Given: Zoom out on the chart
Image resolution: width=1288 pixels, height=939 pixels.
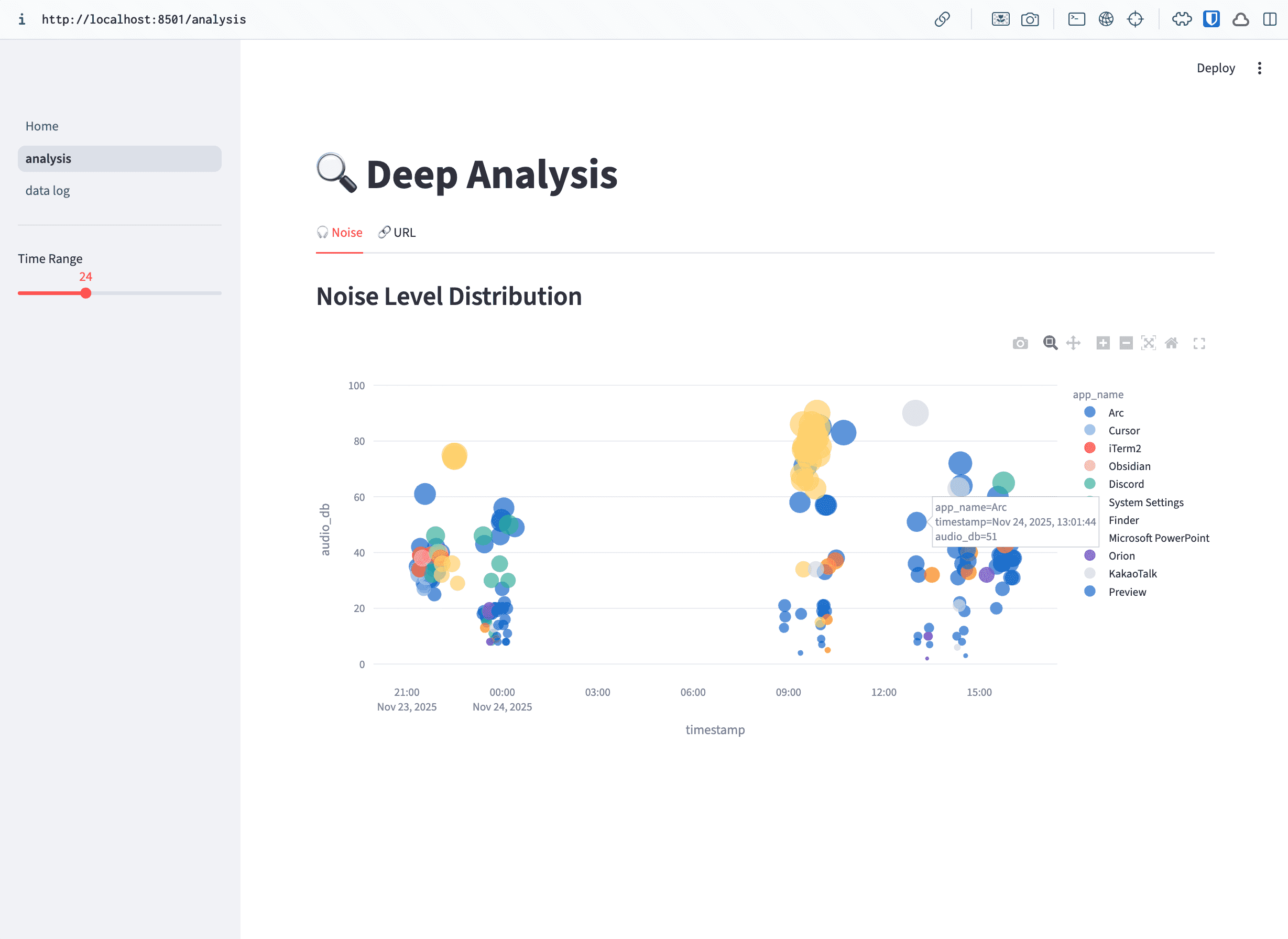Looking at the screenshot, I should click(x=1126, y=343).
